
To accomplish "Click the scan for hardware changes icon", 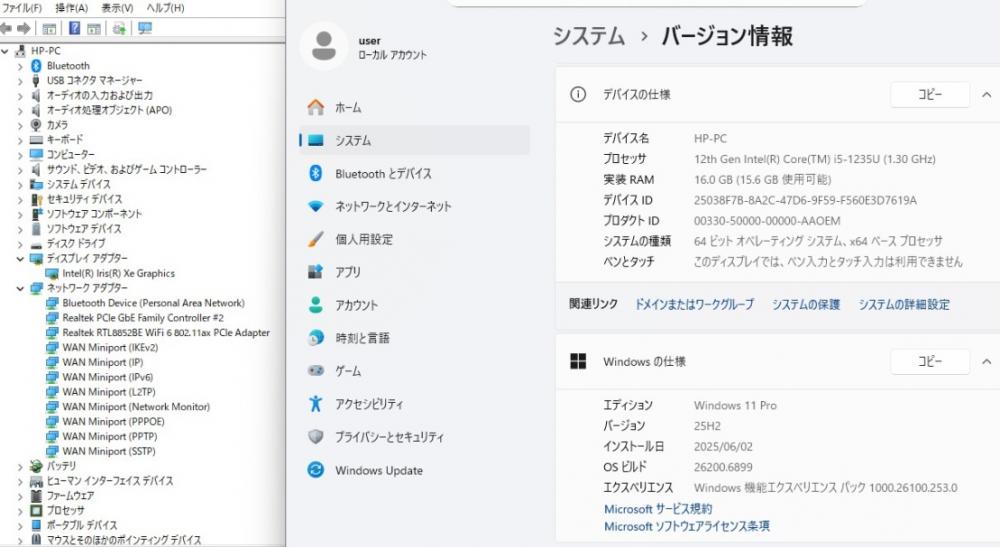I will pyautogui.click(x=120, y=28).
